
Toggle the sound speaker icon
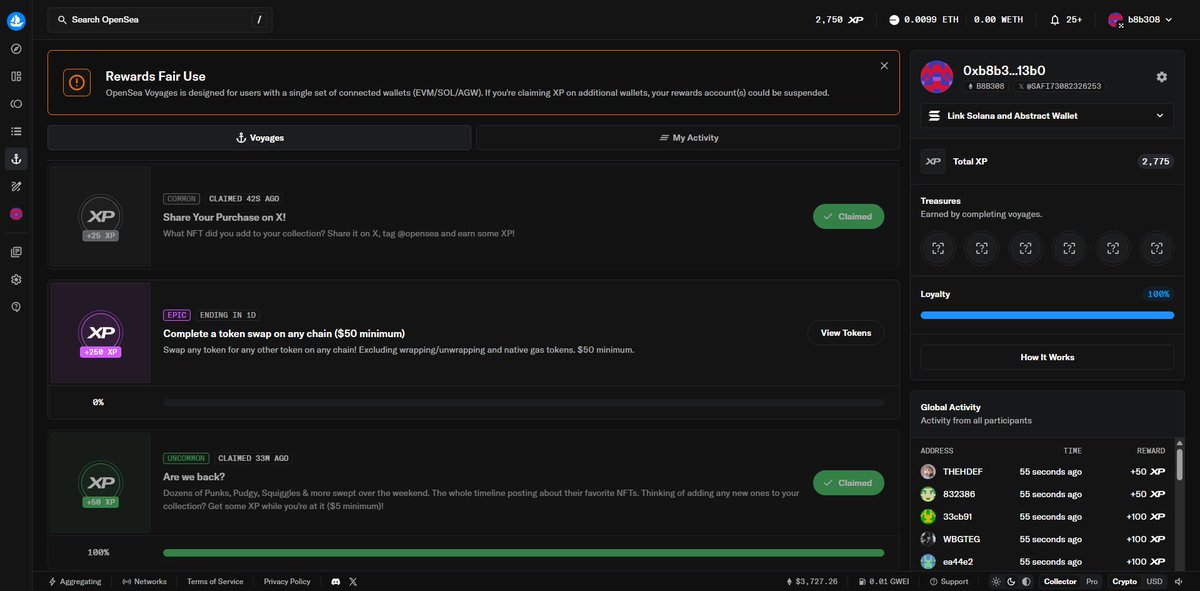[x=1179, y=581]
